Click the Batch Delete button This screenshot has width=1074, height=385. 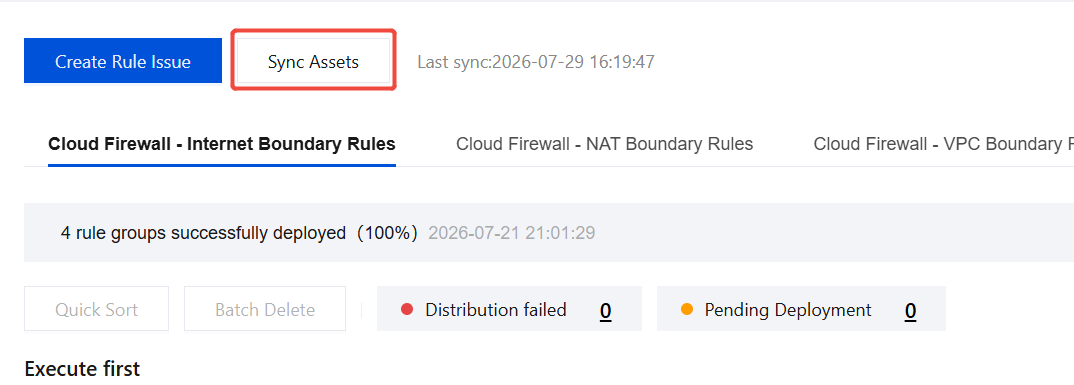click(264, 309)
